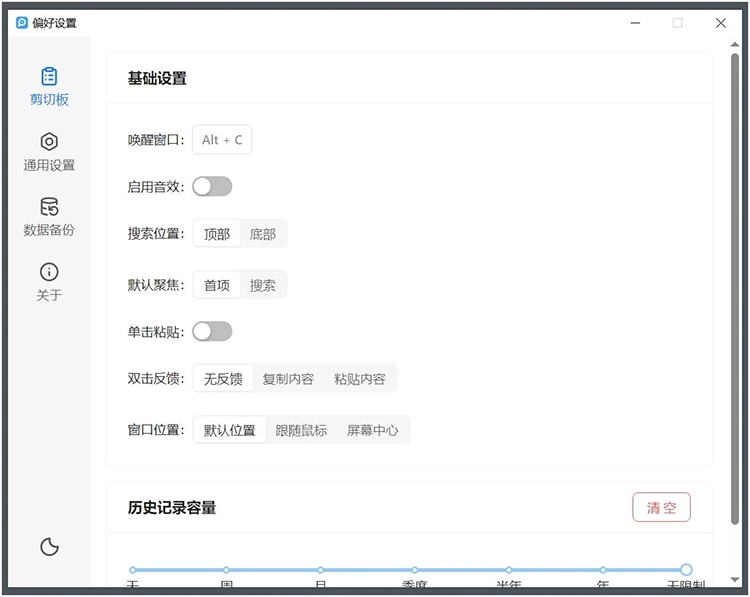Click the 无限制 end of history slider

686,570
